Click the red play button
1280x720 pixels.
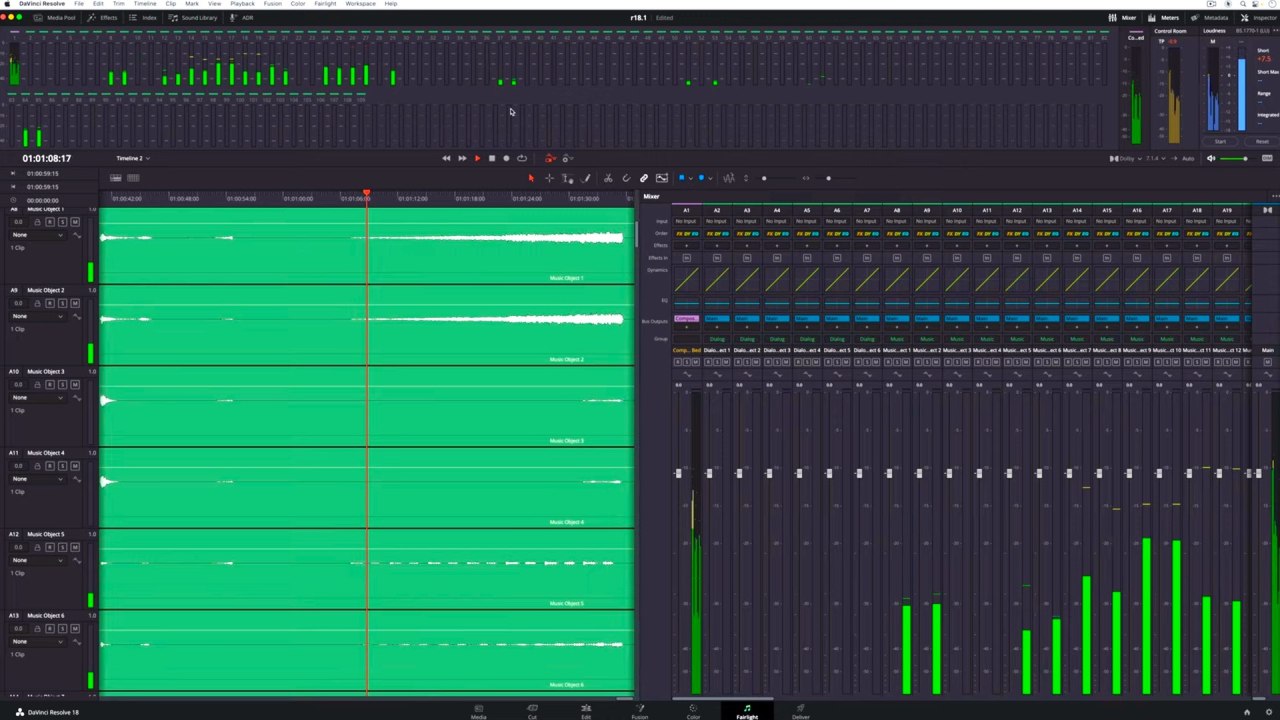(x=477, y=158)
